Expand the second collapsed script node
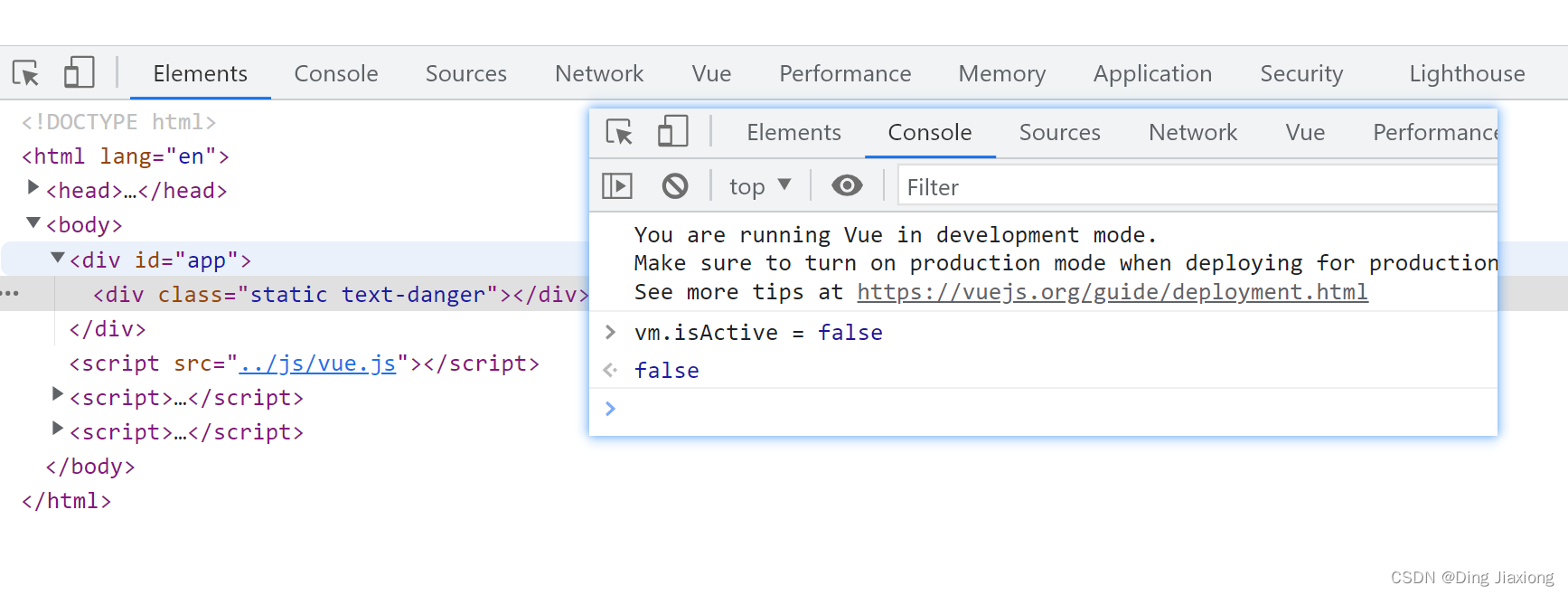1568x595 pixels. 57,428
